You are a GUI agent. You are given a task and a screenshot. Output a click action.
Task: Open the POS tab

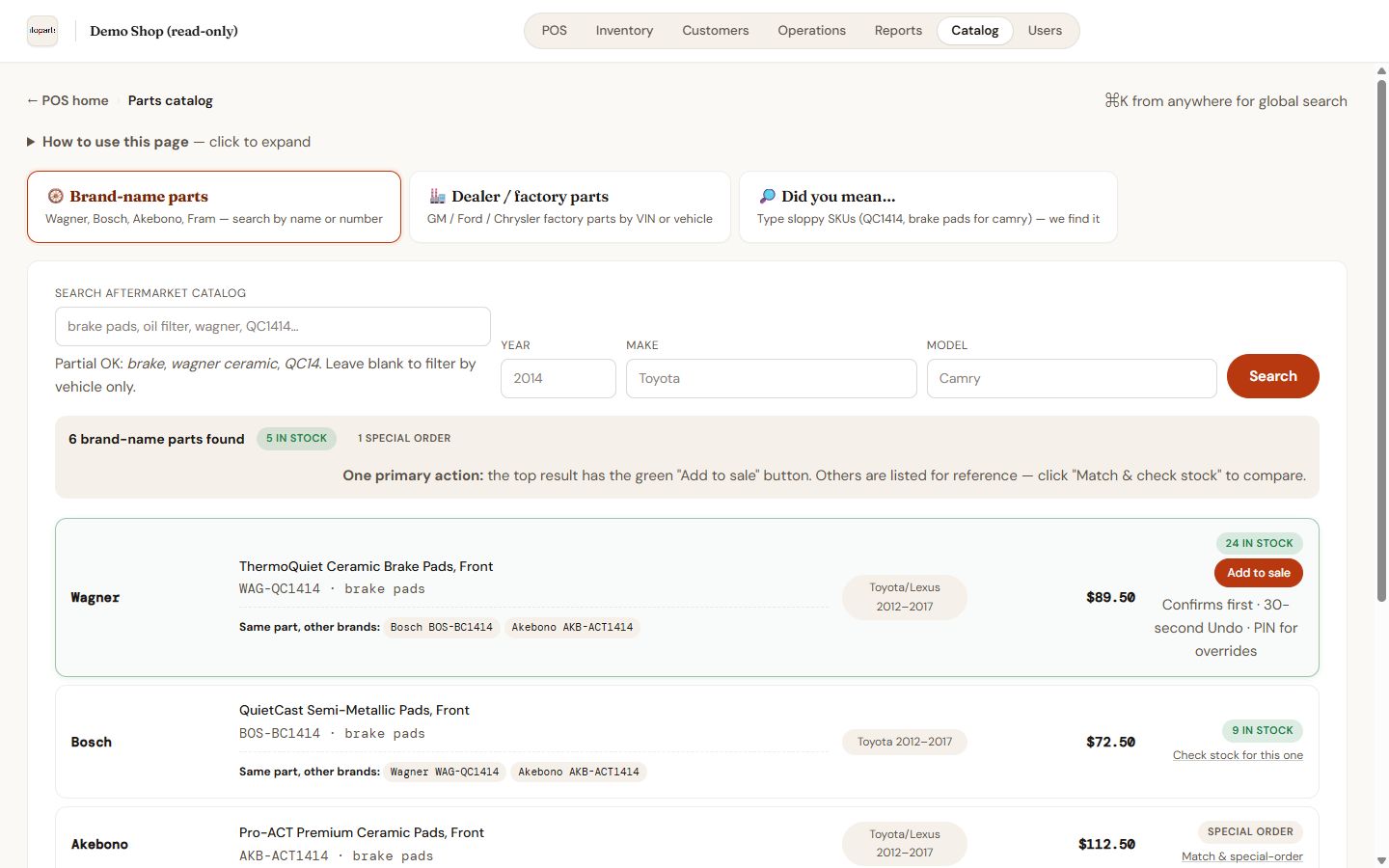tap(555, 31)
